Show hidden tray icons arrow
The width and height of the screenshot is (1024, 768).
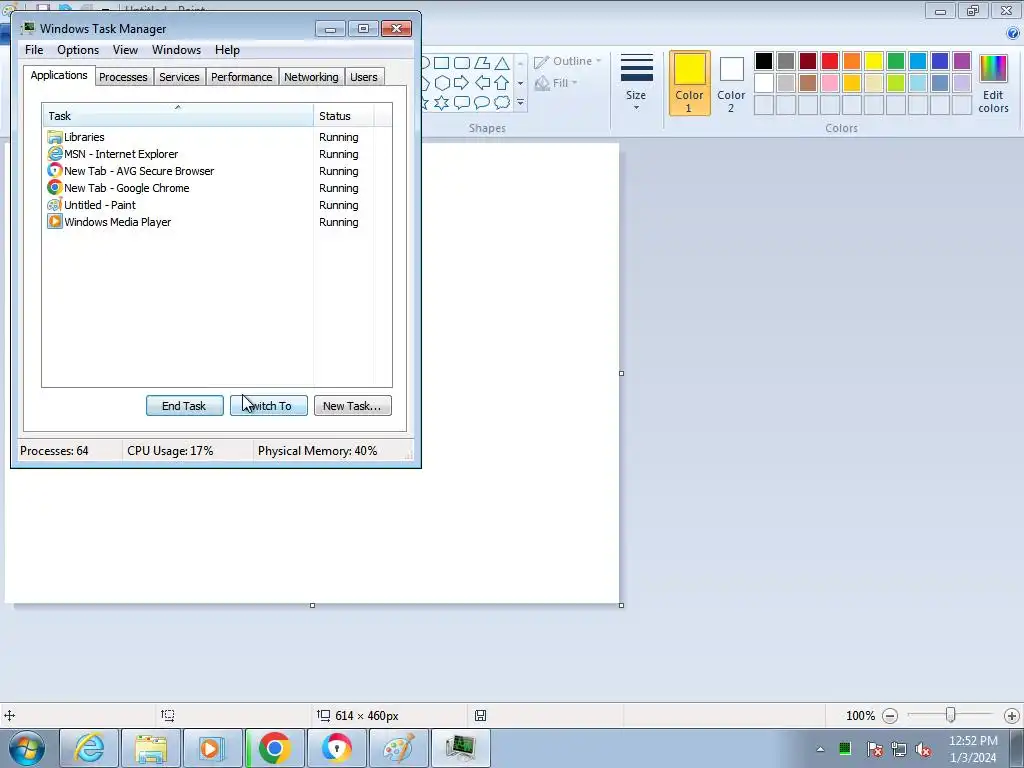pyautogui.click(x=820, y=749)
